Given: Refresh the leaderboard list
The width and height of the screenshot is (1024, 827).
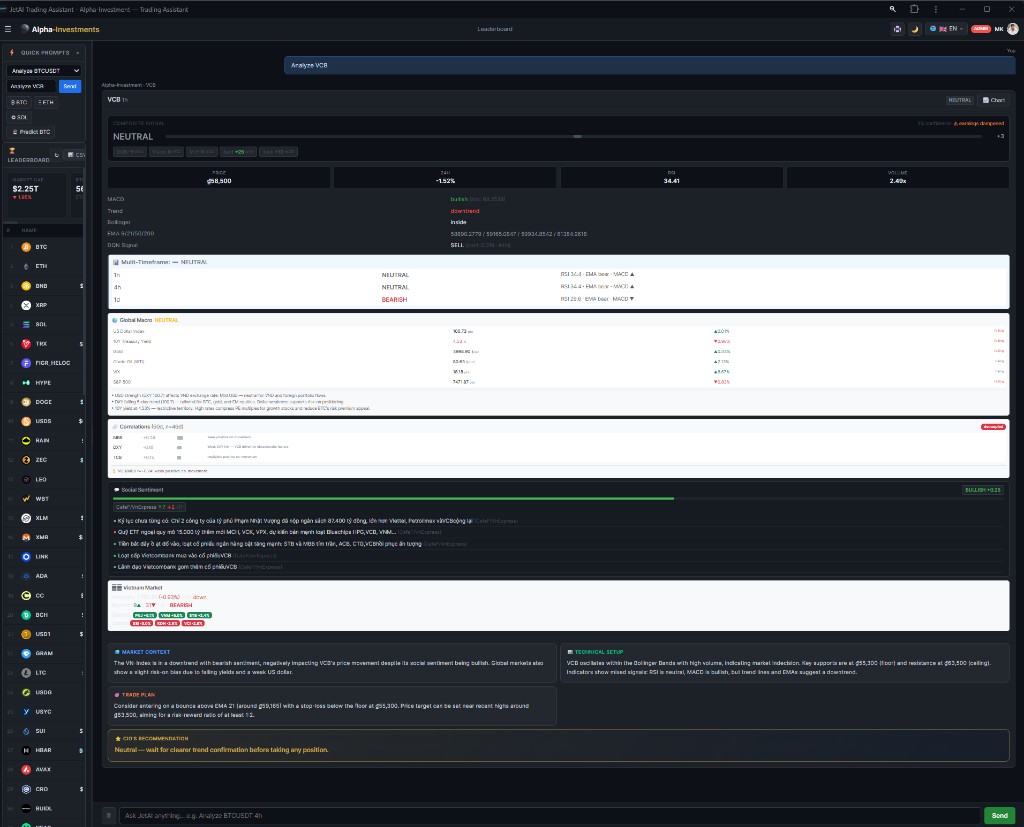Looking at the screenshot, I should 57,155.
